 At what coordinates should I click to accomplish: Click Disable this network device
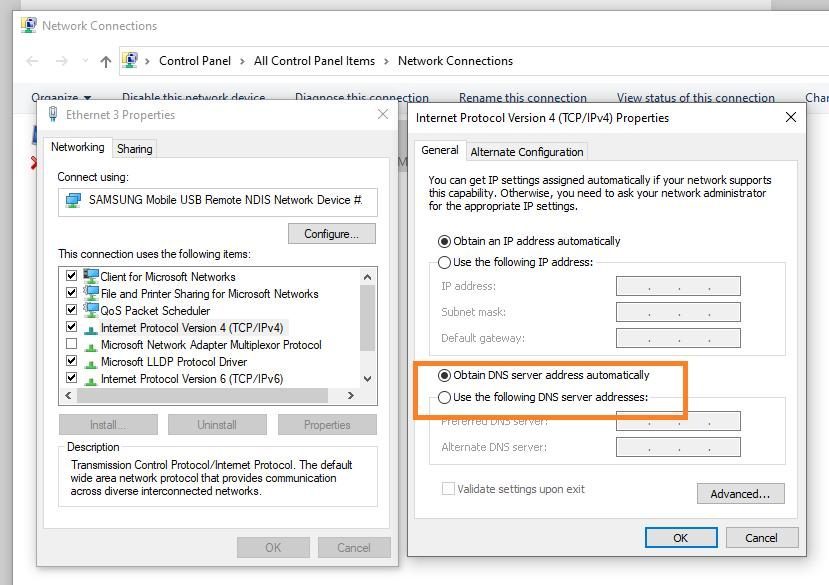(194, 97)
